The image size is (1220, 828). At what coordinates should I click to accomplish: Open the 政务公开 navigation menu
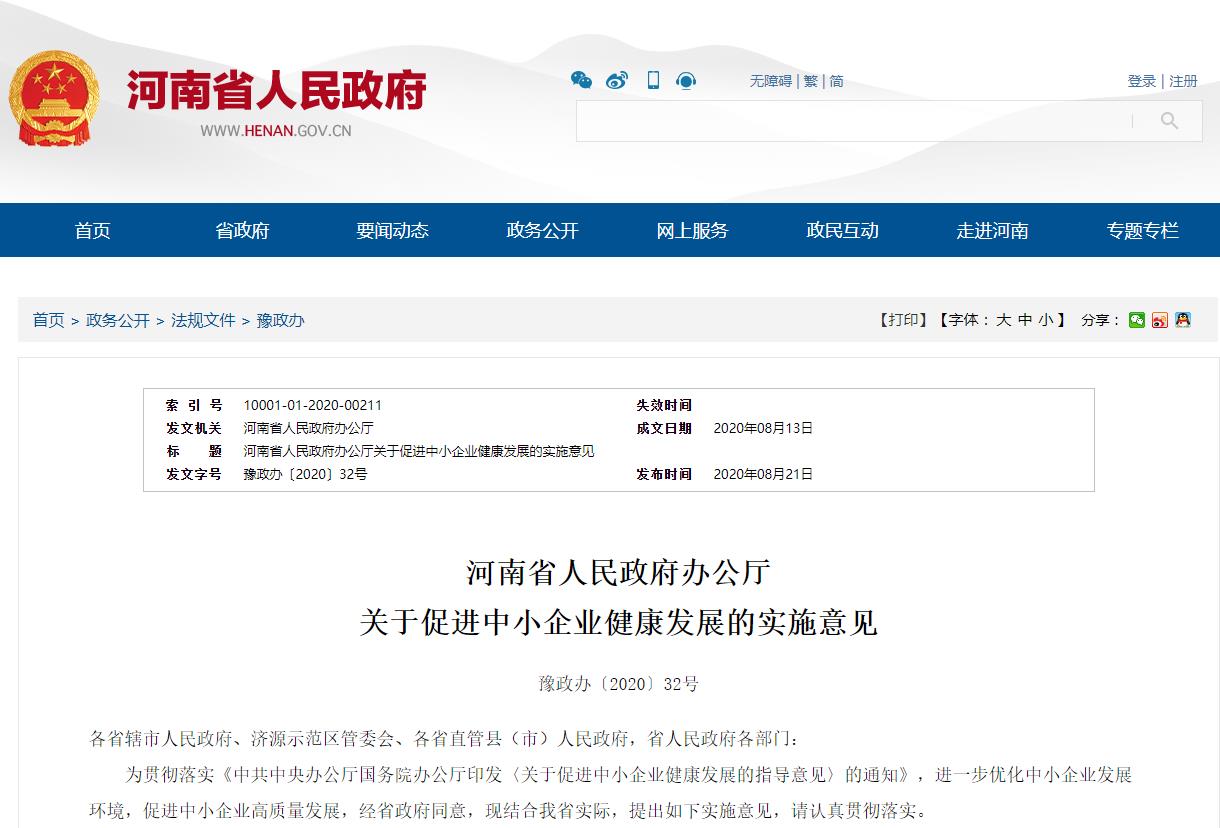(542, 231)
